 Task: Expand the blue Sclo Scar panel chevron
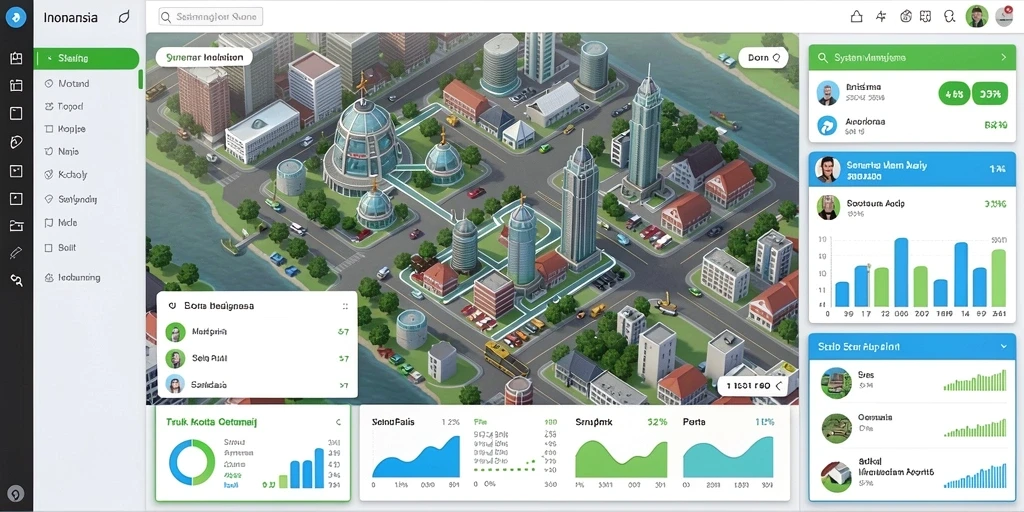[1004, 346]
